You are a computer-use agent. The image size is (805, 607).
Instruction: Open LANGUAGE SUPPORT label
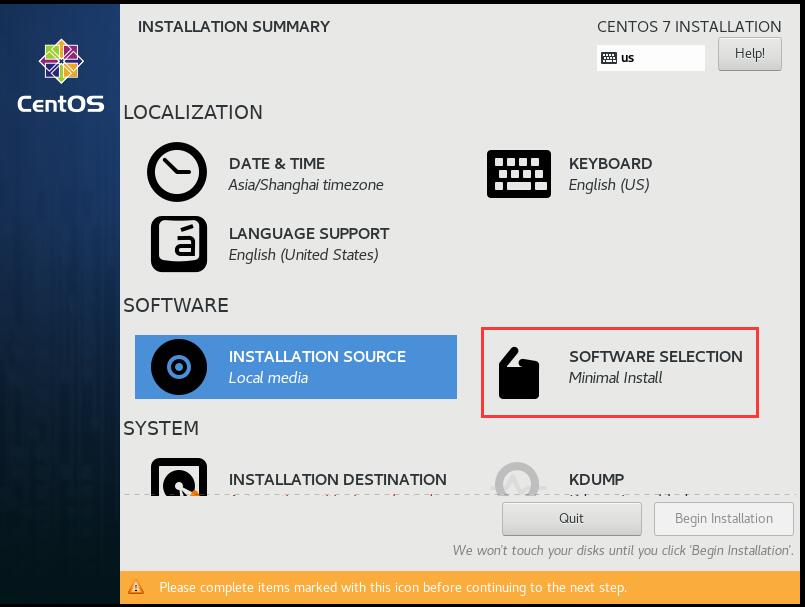(x=309, y=234)
